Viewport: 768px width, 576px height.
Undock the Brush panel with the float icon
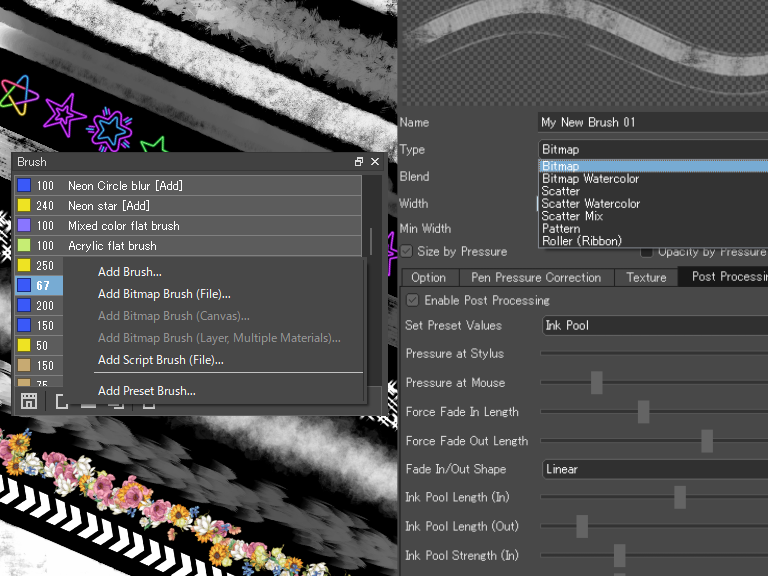coord(359,162)
